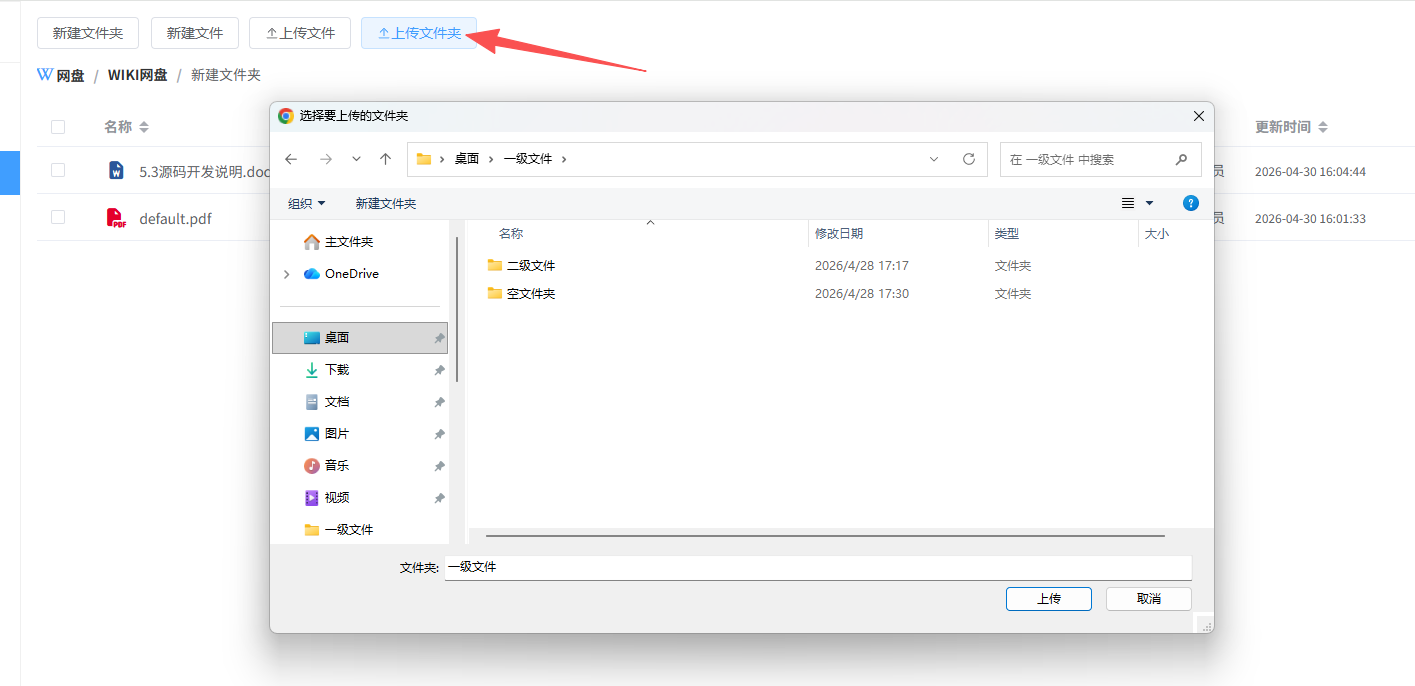This screenshot has width=1415, height=686.
Task: Unpin 下载 using its pin icon
Action: 439,371
